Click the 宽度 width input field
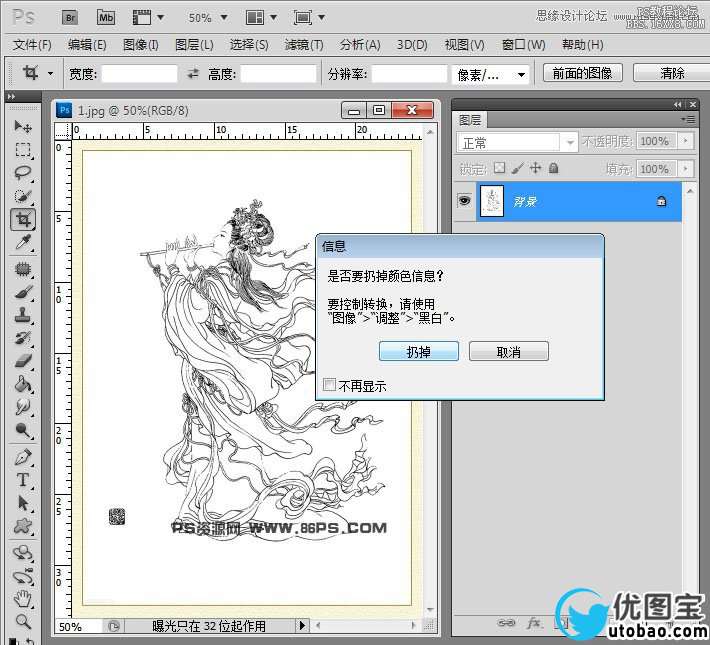The width and height of the screenshot is (710, 645). (x=138, y=74)
